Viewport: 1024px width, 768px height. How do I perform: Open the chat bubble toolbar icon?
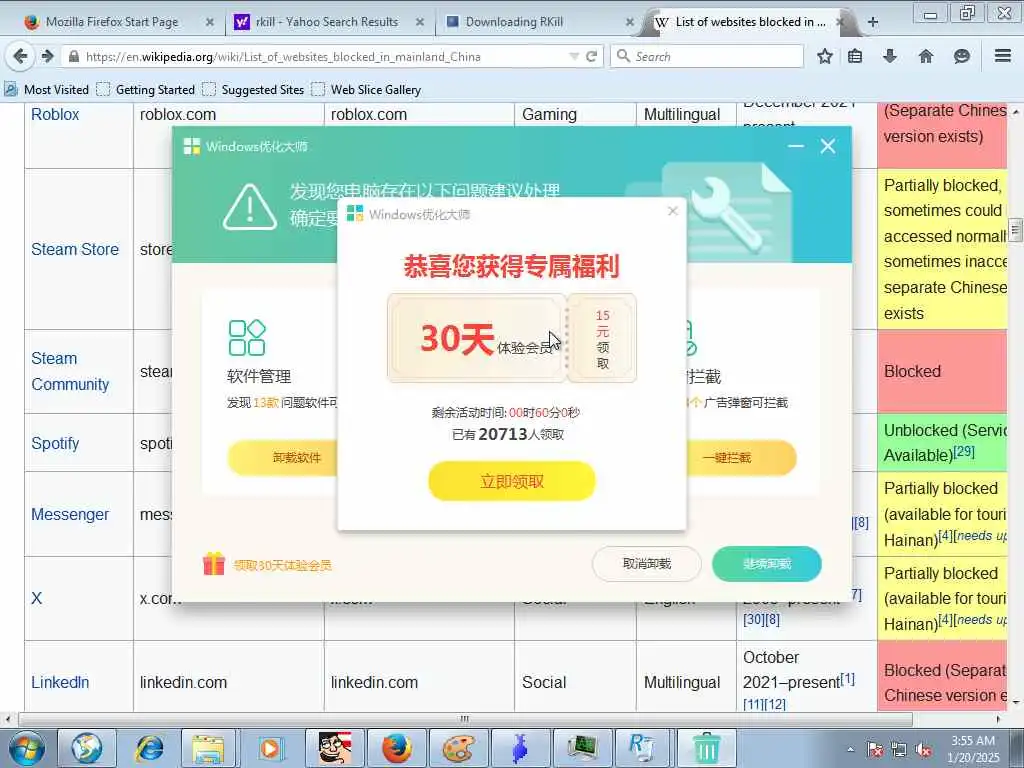(x=961, y=56)
